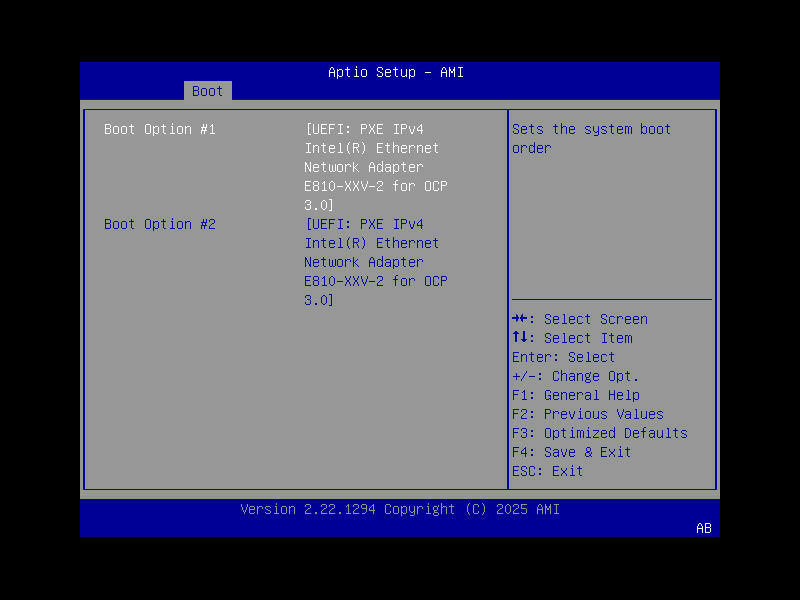Click the E810-XXV-2 adapter text
The height and width of the screenshot is (600, 800).
(x=375, y=185)
